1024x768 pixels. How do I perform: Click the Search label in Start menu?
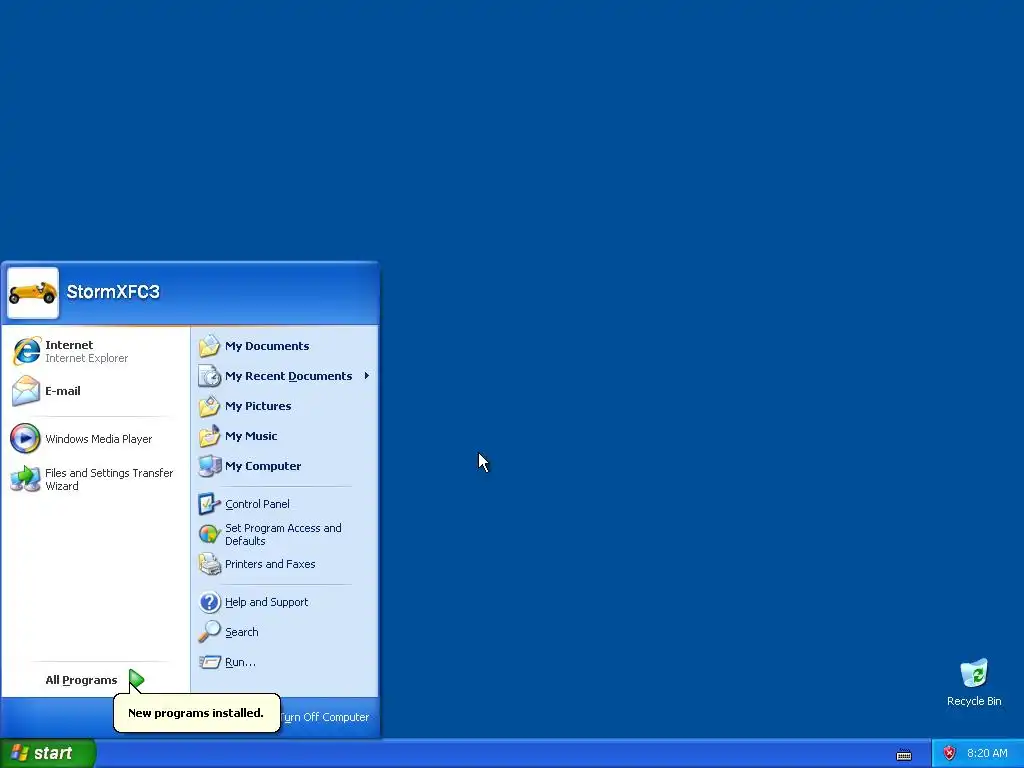(242, 632)
